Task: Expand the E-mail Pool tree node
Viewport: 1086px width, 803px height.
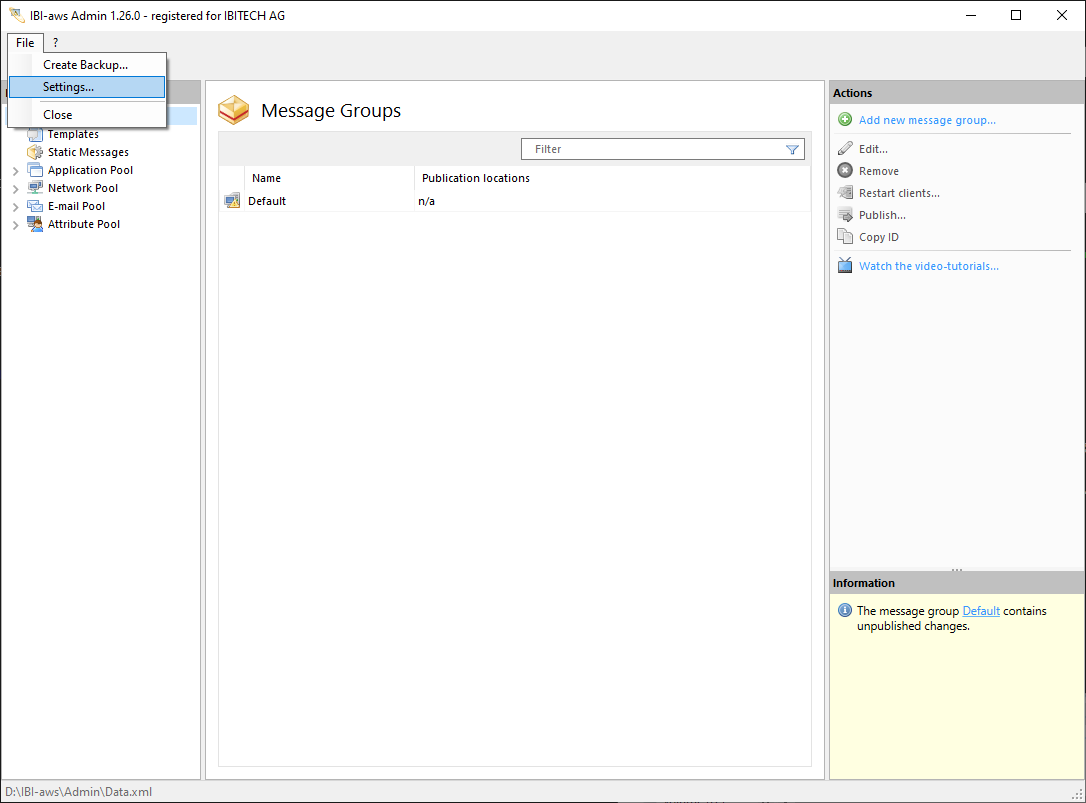Action: [x=15, y=207]
